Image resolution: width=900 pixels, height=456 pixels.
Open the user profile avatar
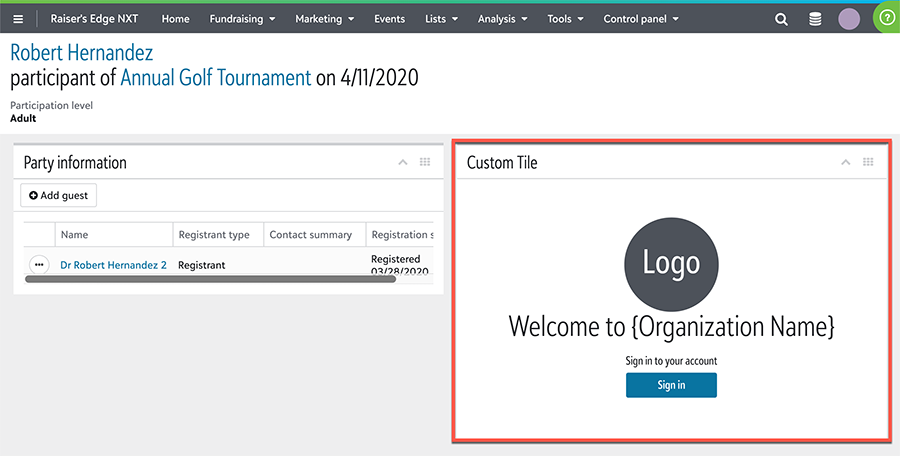pos(849,19)
